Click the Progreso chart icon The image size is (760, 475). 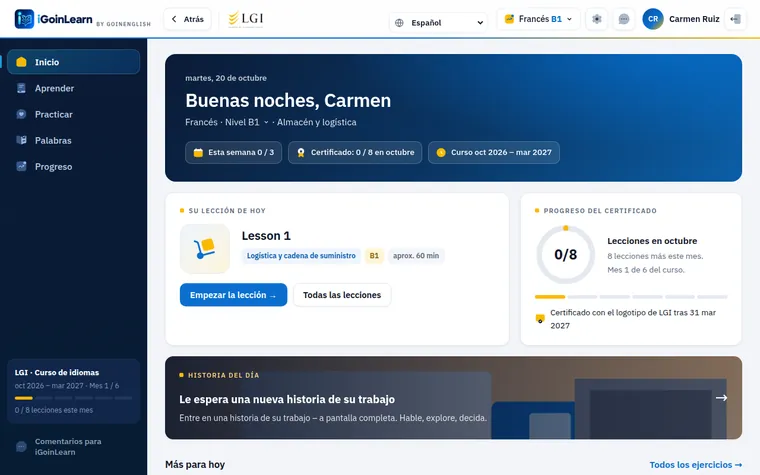click(x=21, y=166)
